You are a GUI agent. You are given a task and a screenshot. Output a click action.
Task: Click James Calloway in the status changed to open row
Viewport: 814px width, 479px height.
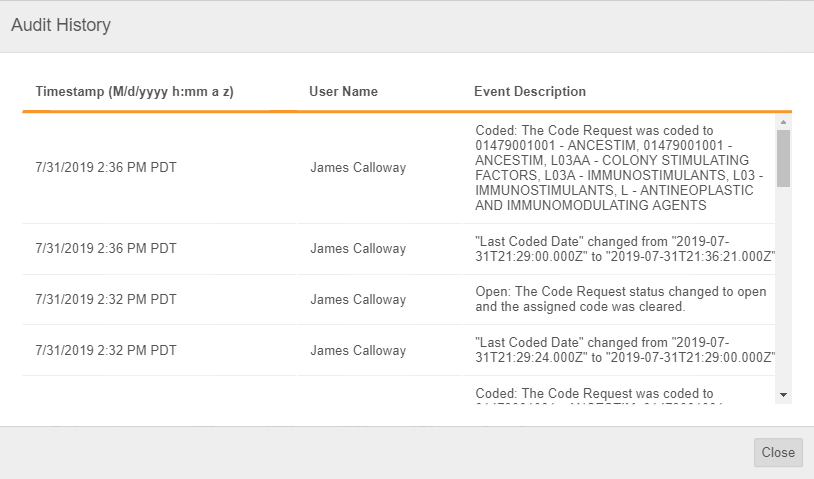point(358,299)
